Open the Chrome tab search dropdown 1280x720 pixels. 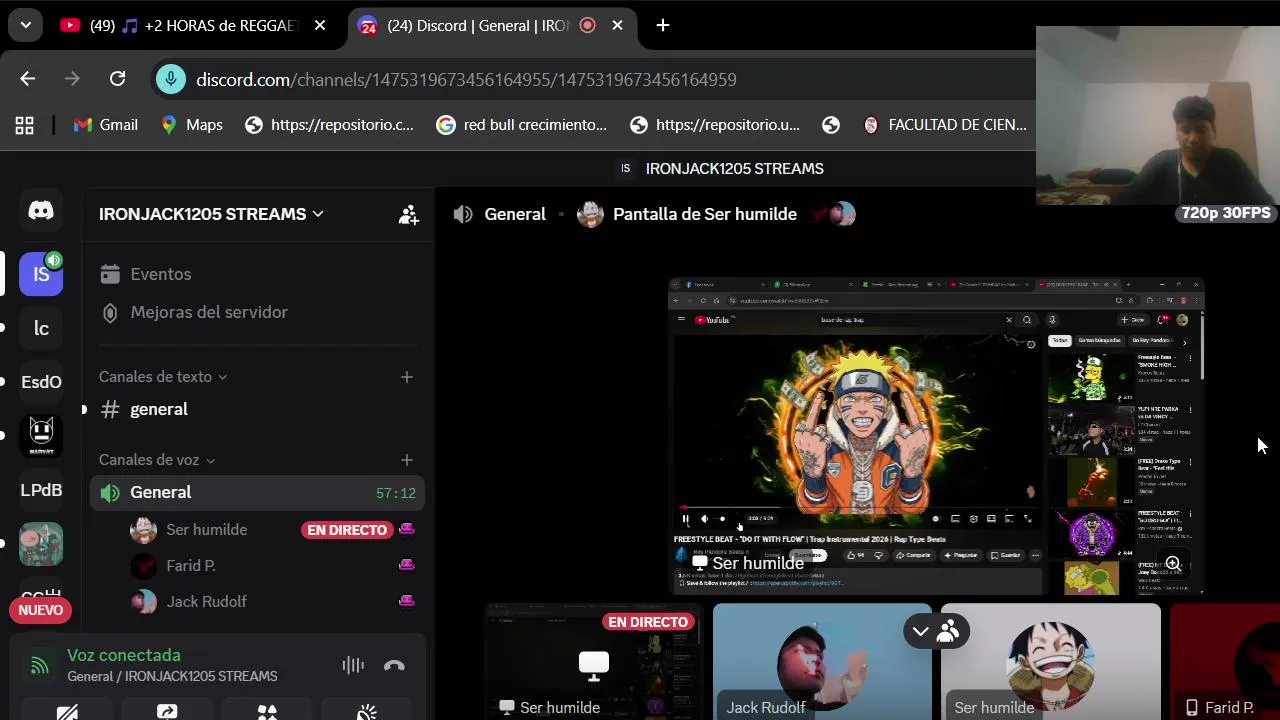(x=25, y=26)
